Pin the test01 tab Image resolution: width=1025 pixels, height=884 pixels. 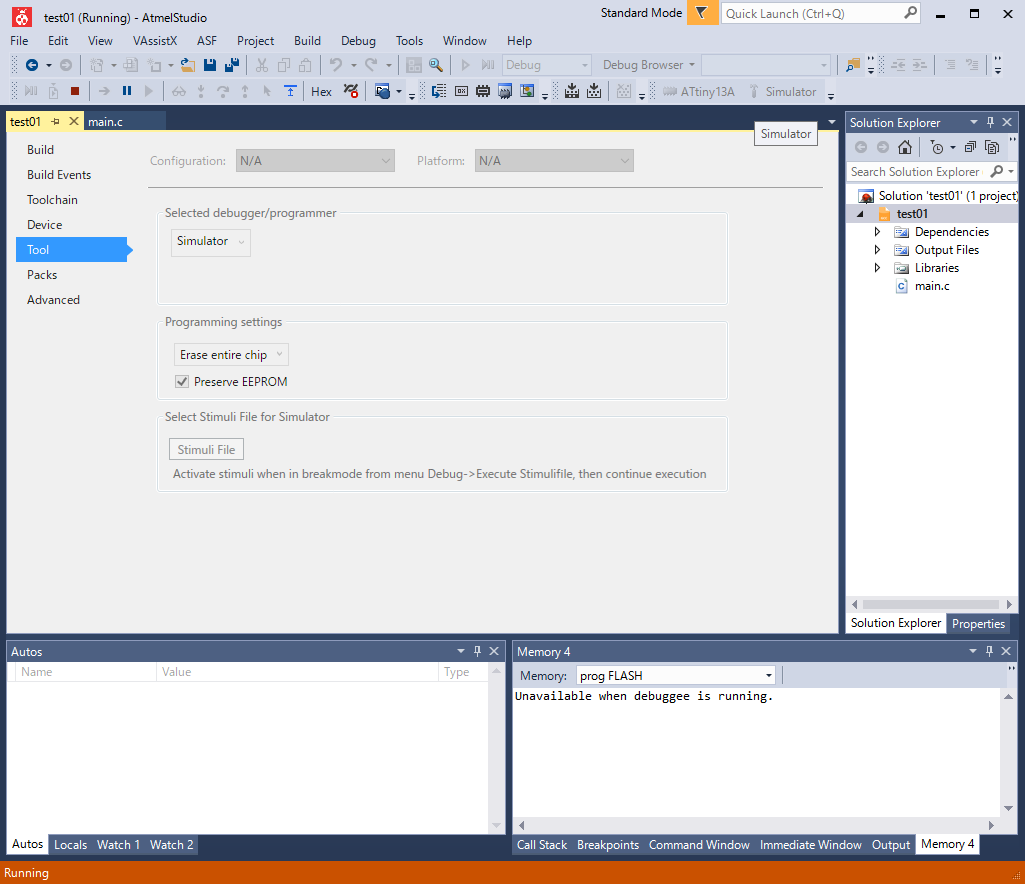56,122
